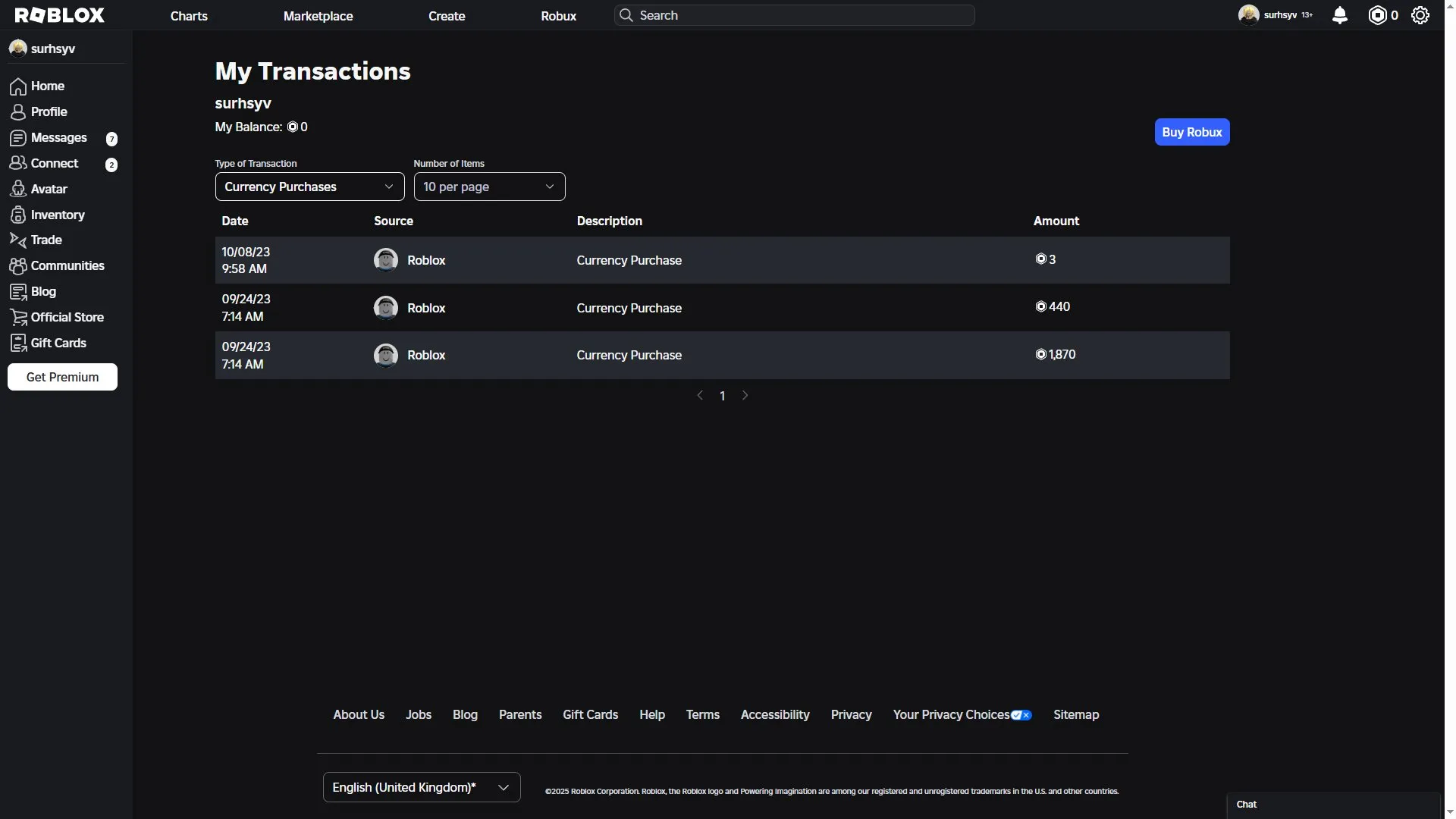The width and height of the screenshot is (1456, 819).
Task: Open Communities from the sidebar
Action: point(67,265)
